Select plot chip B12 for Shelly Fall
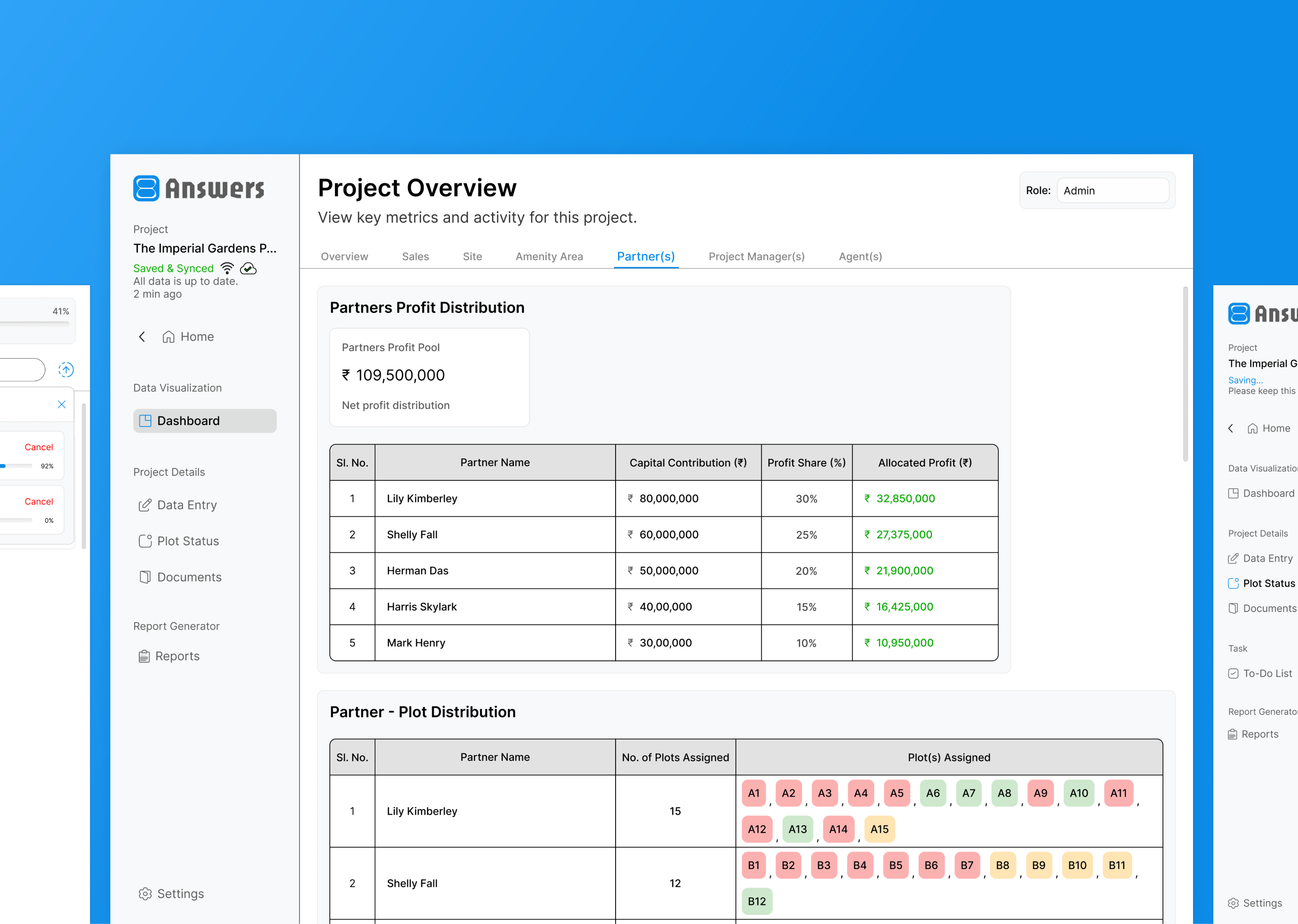 point(757,901)
